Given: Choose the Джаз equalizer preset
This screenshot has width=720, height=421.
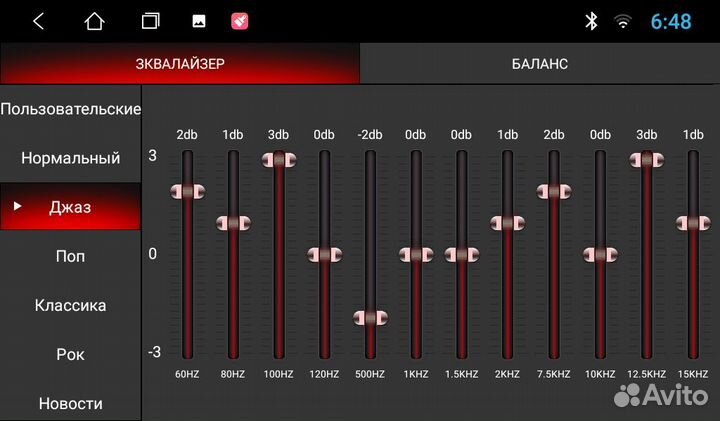Looking at the screenshot, I should click(x=70, y=207).
